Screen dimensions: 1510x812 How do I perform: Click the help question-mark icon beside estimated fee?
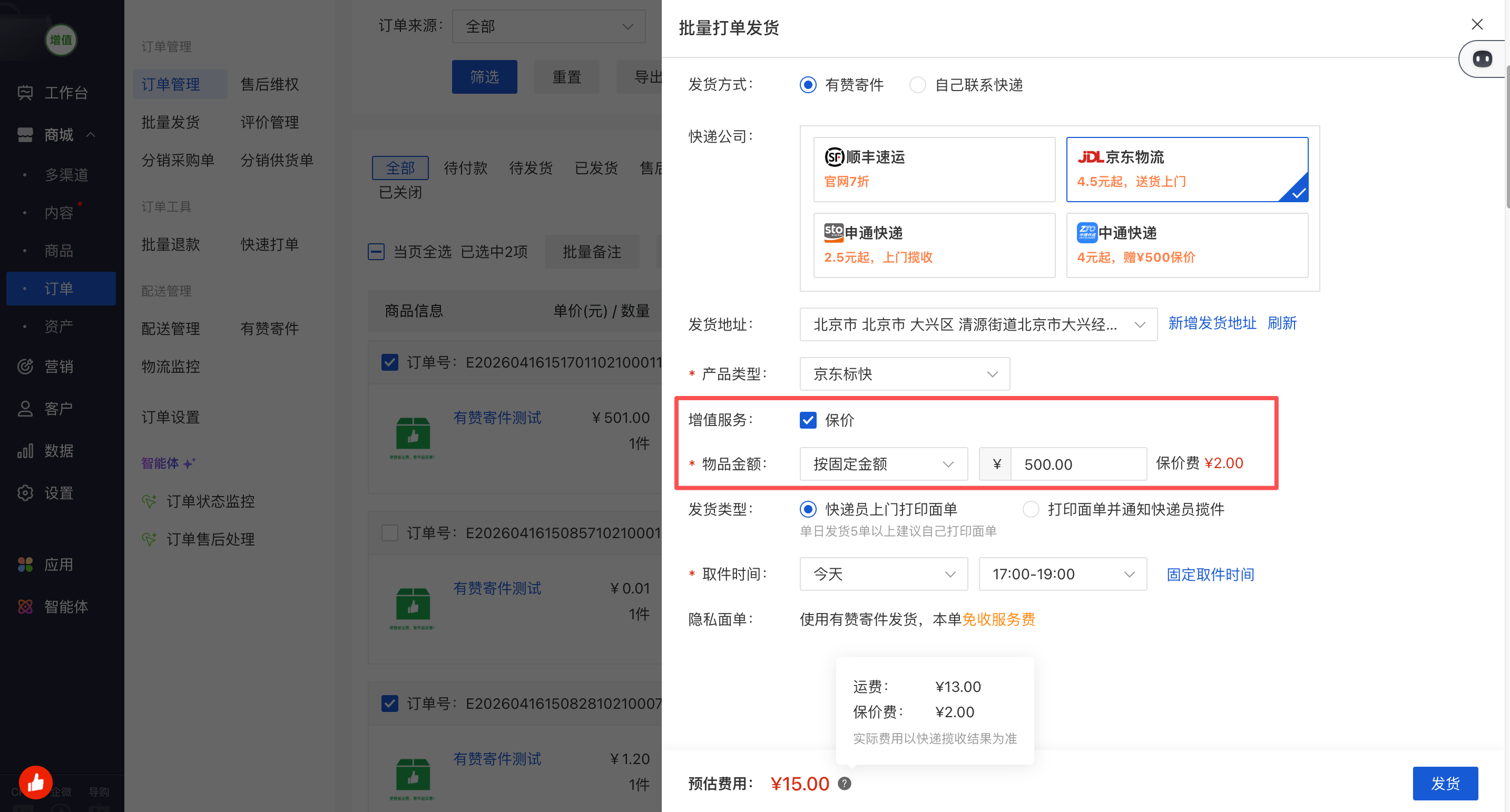pyautogui.click(x=844, y=783)
